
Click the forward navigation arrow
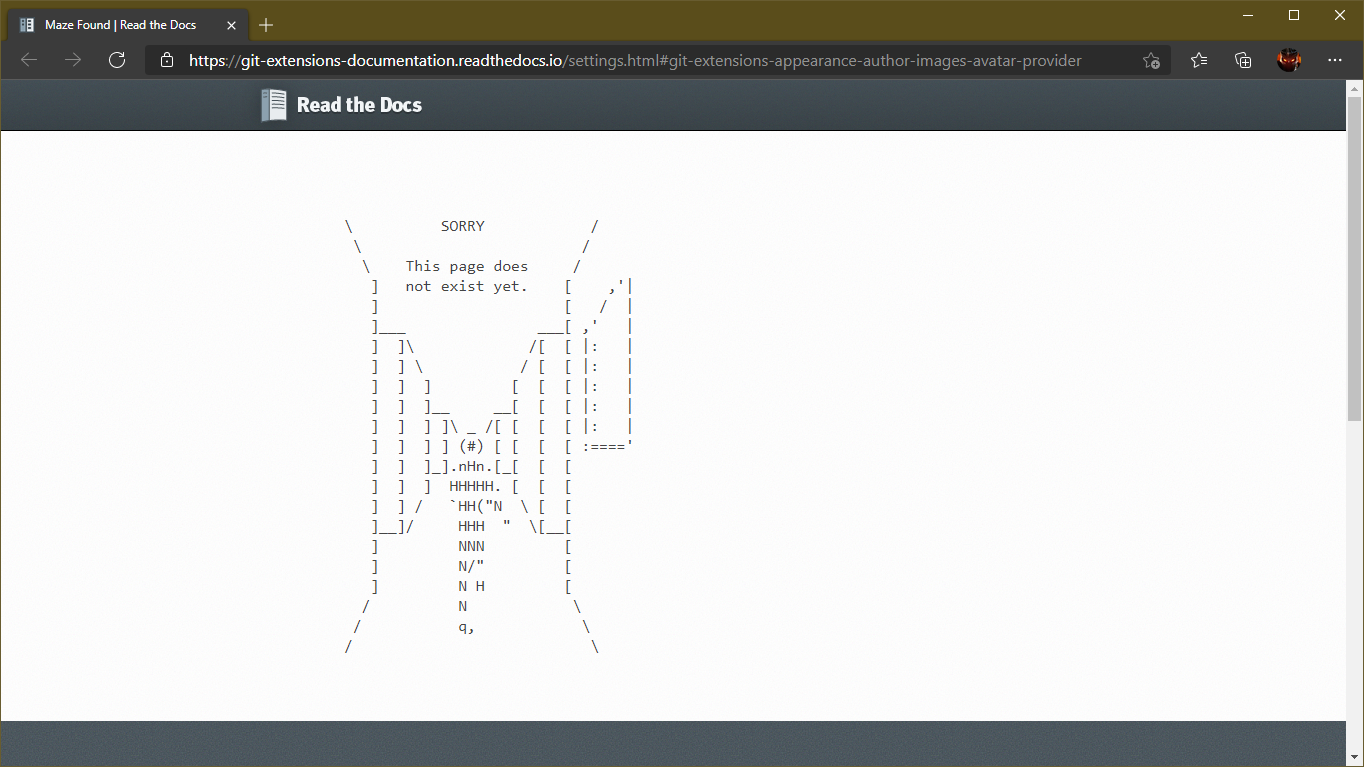[x=72, y=60]
